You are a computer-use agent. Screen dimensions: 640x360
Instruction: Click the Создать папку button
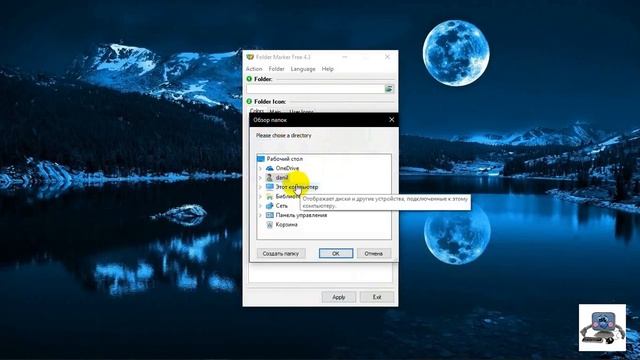pos(281,253)
